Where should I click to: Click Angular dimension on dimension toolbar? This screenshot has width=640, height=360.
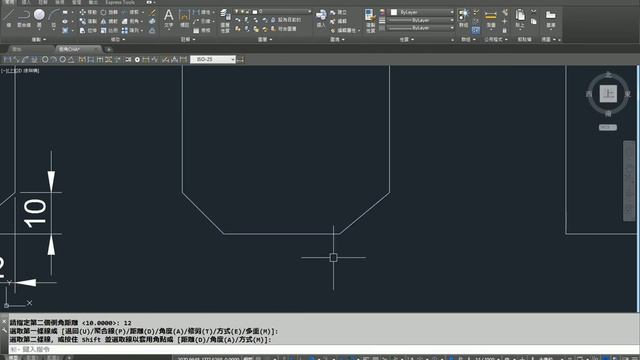coord(71,60)
